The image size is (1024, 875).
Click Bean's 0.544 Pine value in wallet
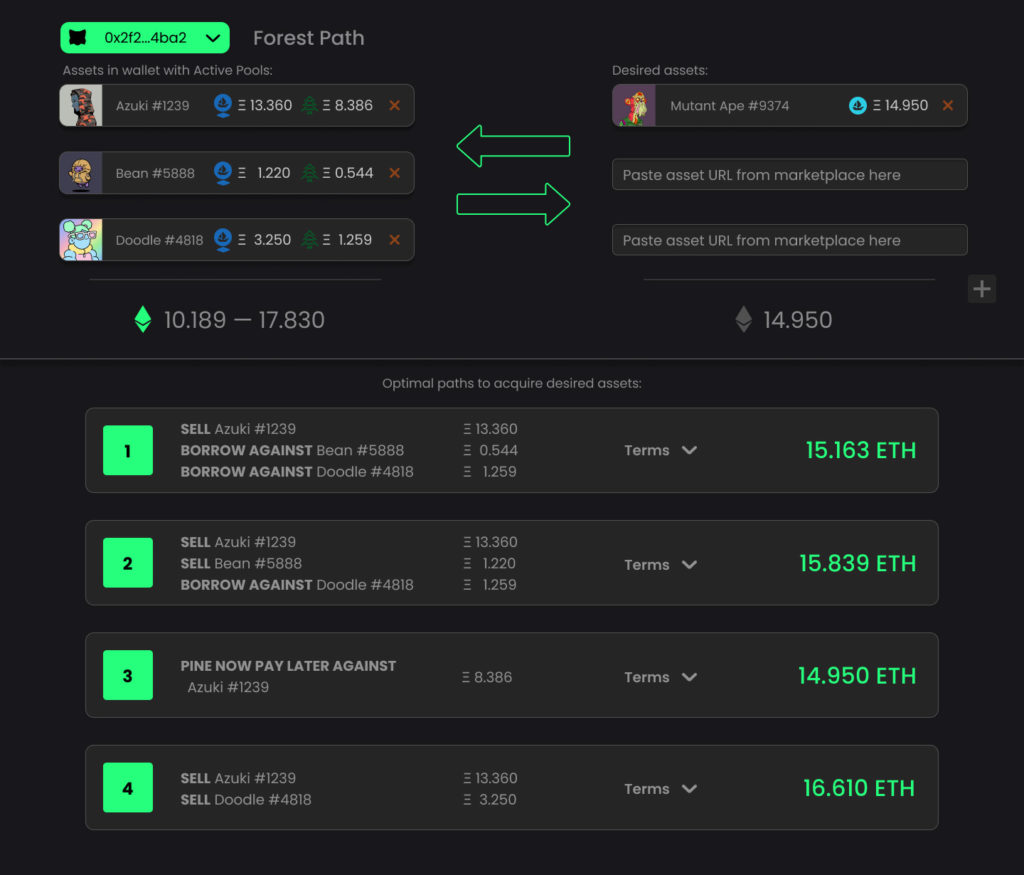coord(347,173)
